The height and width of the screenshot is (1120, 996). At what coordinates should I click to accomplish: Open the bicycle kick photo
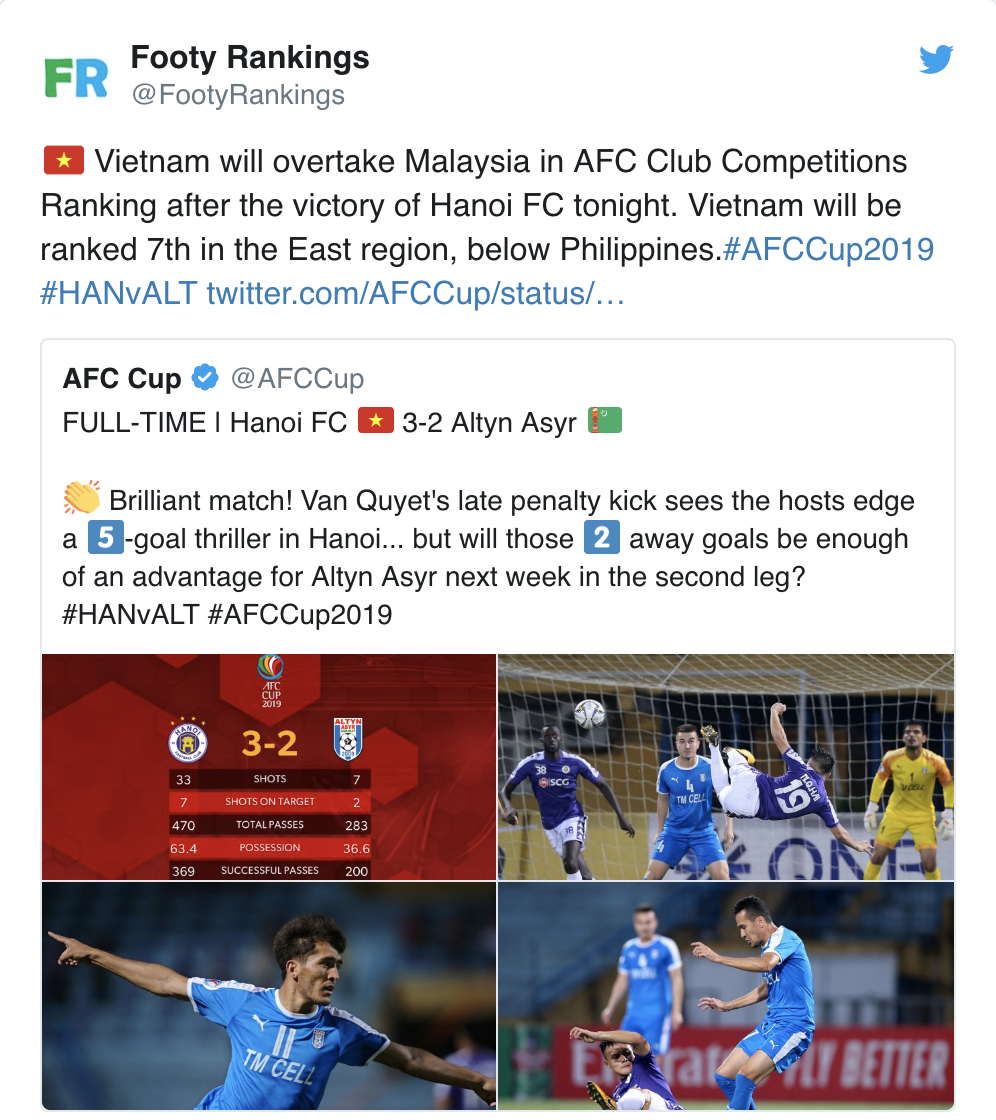tap(726, 767)
